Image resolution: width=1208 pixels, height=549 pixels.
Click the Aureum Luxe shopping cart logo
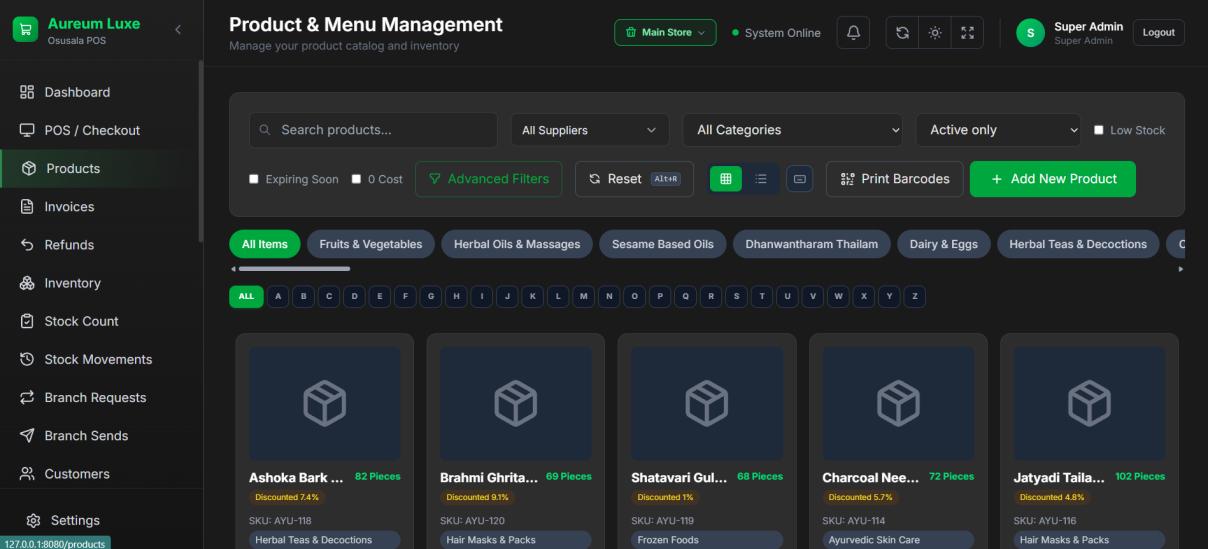pos(25,30)
